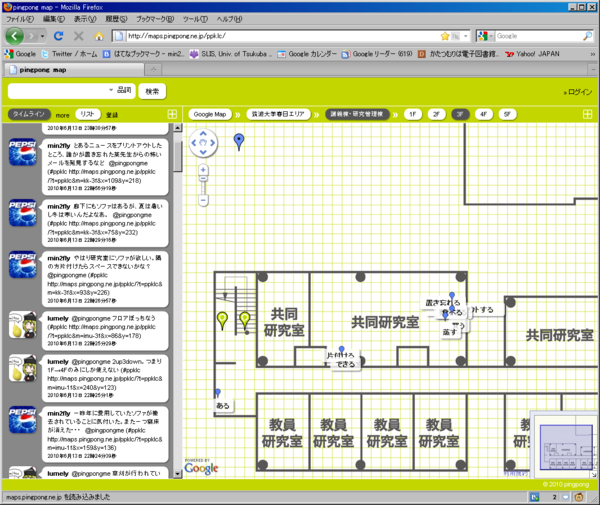Viewport: 600px width, 505px height.
Task: Click the 筑波大学春日エリア breadcrumb button
Action: tap(278, 114)
